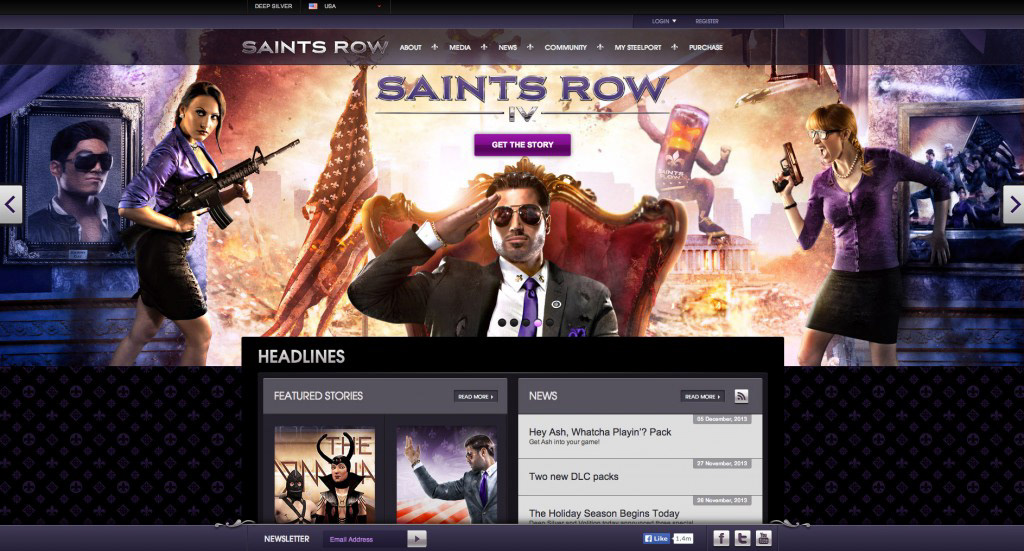Open the News RSS feed icon
The height and width of the screenshot is (551, 1024).
pyautogui.click(x=741, y=396)
